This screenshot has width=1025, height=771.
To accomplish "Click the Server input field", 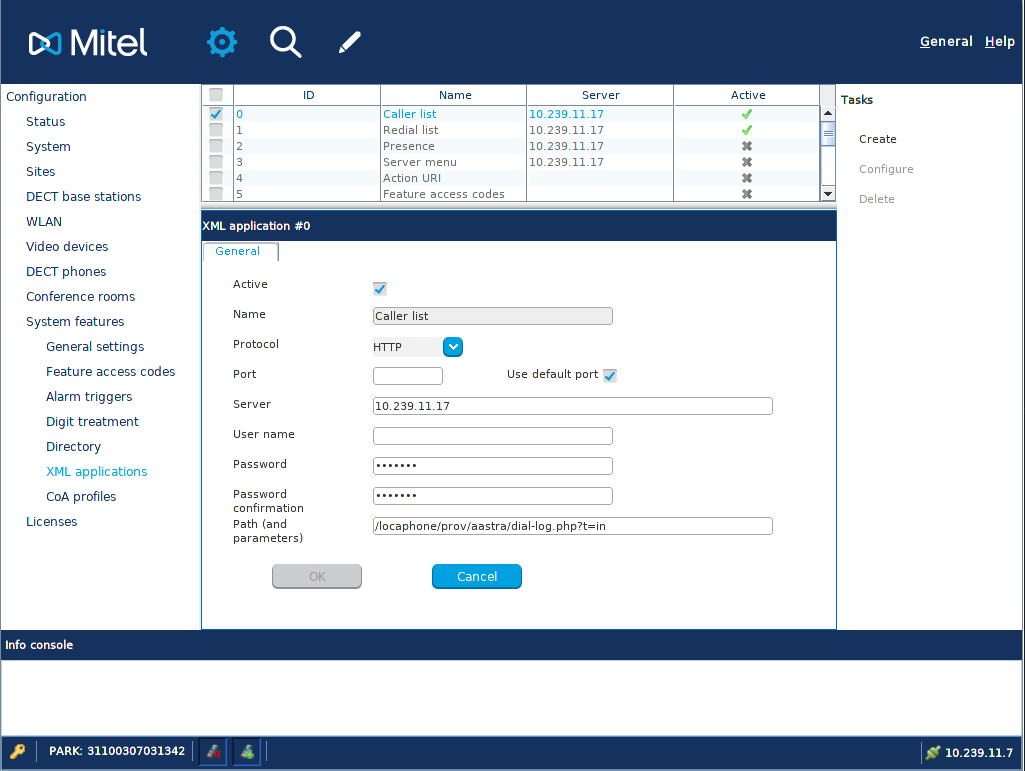I will pyautogui.click(x=572, y=406).
